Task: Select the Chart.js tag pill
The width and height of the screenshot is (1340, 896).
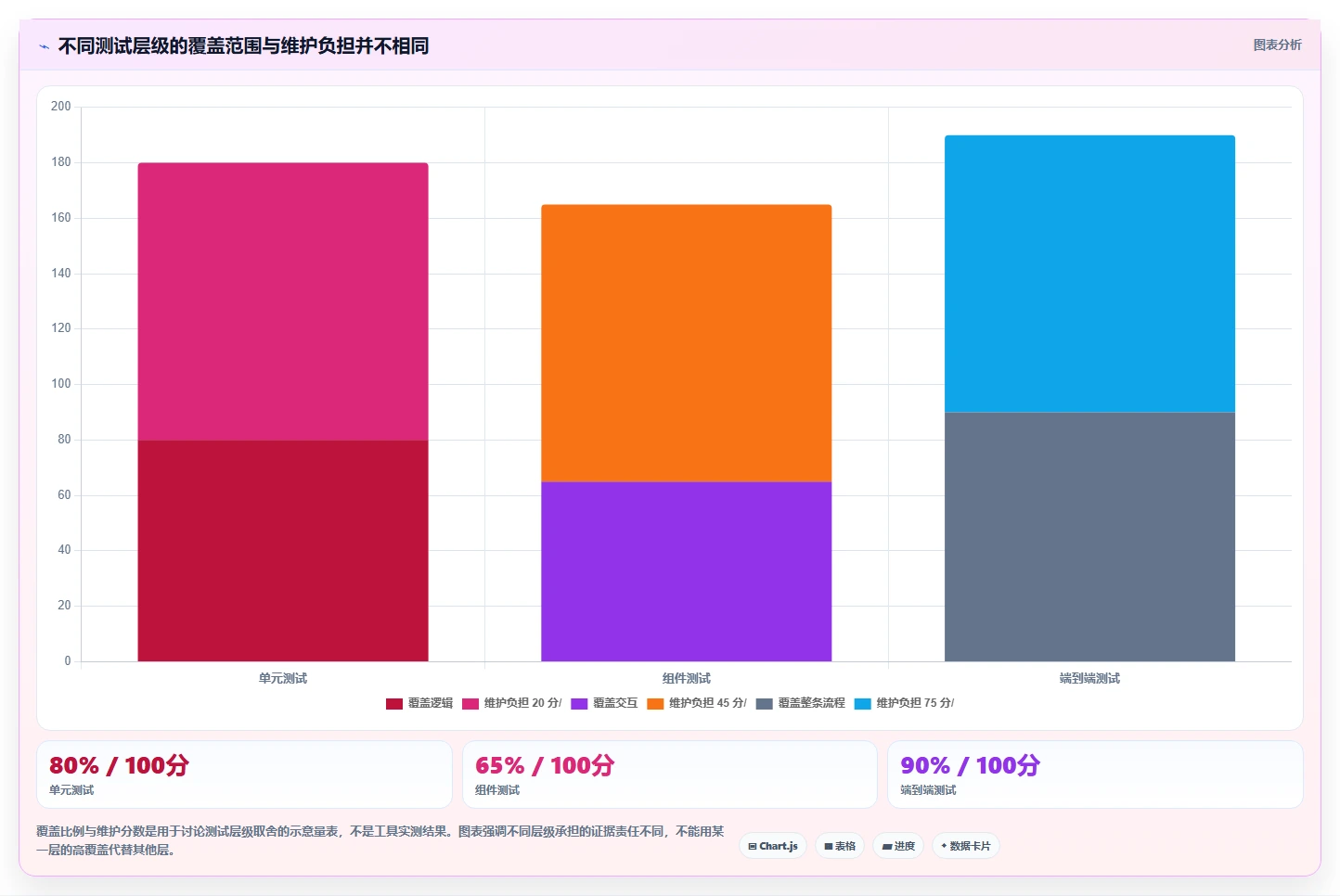Action: pyautogui.click(x=773, y=846)
